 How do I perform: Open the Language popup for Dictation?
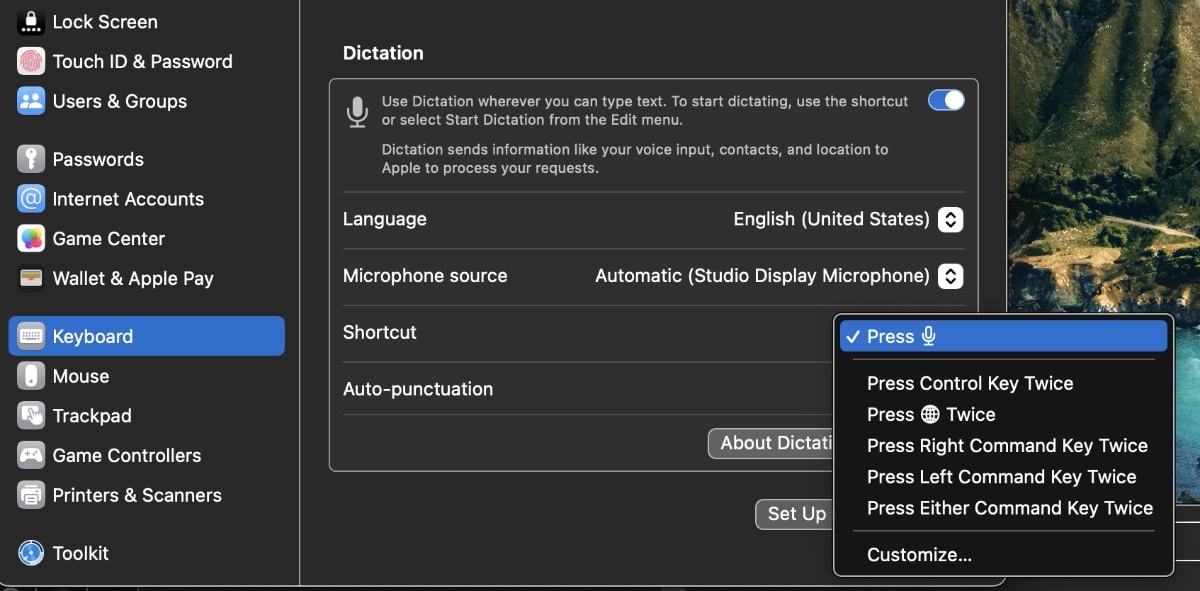[950, 219]
